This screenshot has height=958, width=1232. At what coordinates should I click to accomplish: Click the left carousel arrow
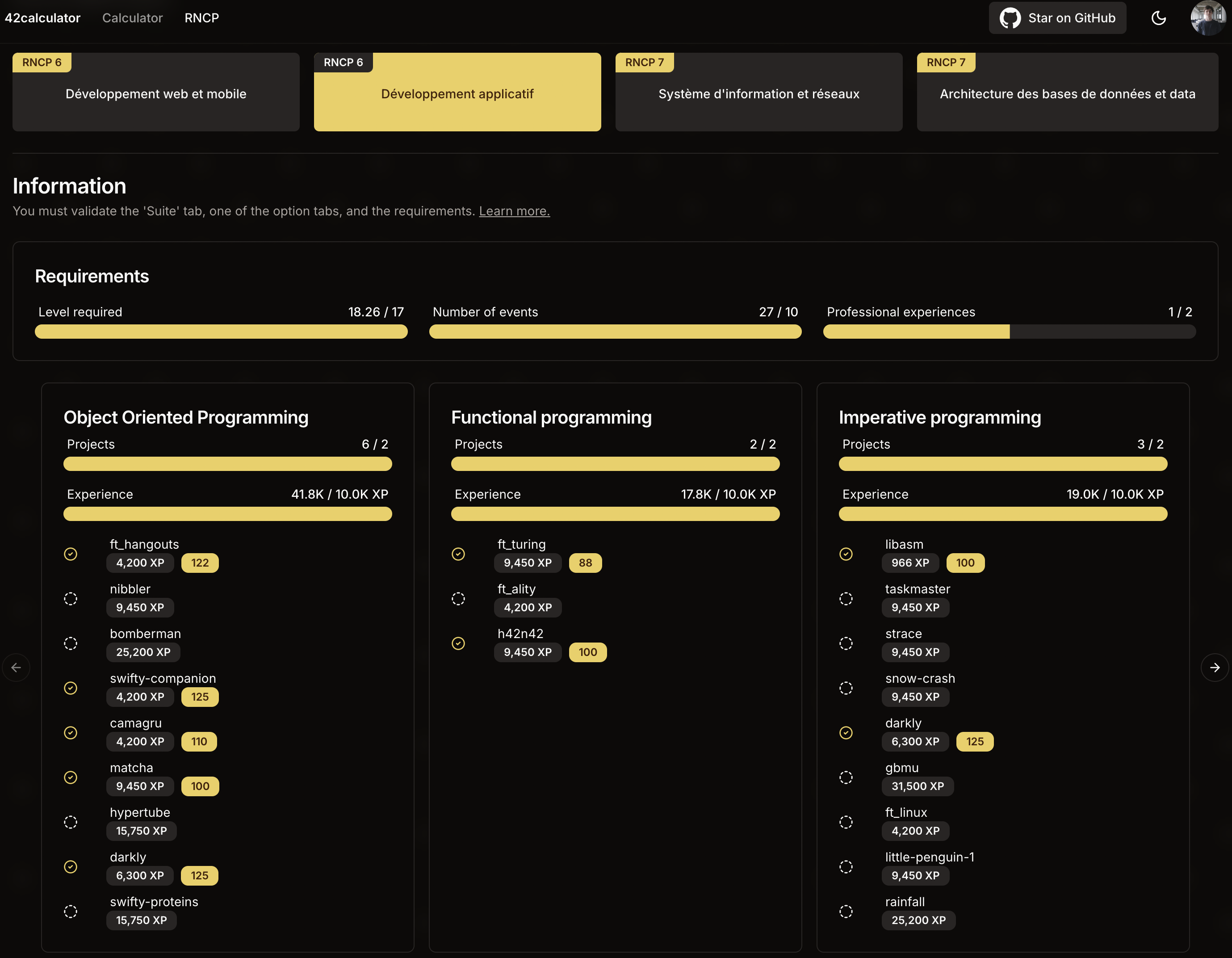(17, 668)
